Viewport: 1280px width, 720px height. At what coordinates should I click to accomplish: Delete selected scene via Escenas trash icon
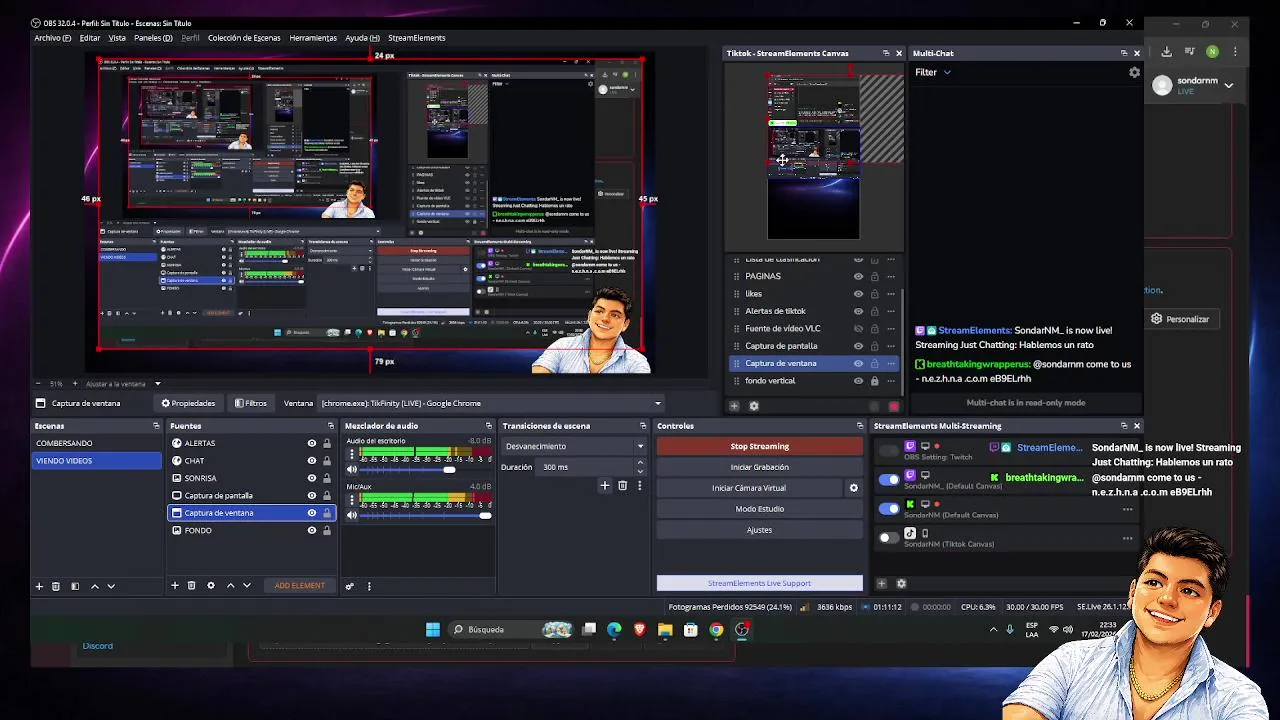point(56,586)
